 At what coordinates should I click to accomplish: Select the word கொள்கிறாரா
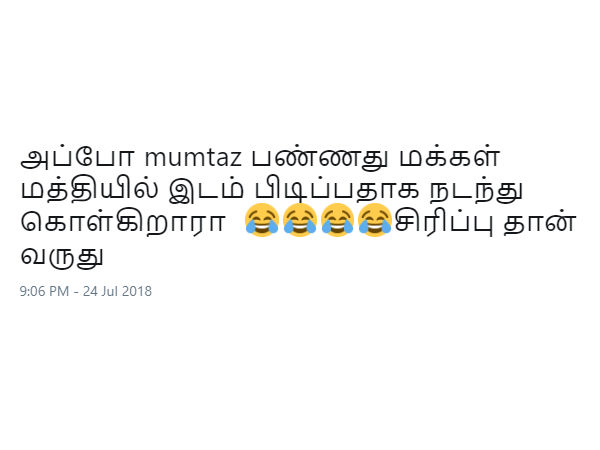point(122,222)
